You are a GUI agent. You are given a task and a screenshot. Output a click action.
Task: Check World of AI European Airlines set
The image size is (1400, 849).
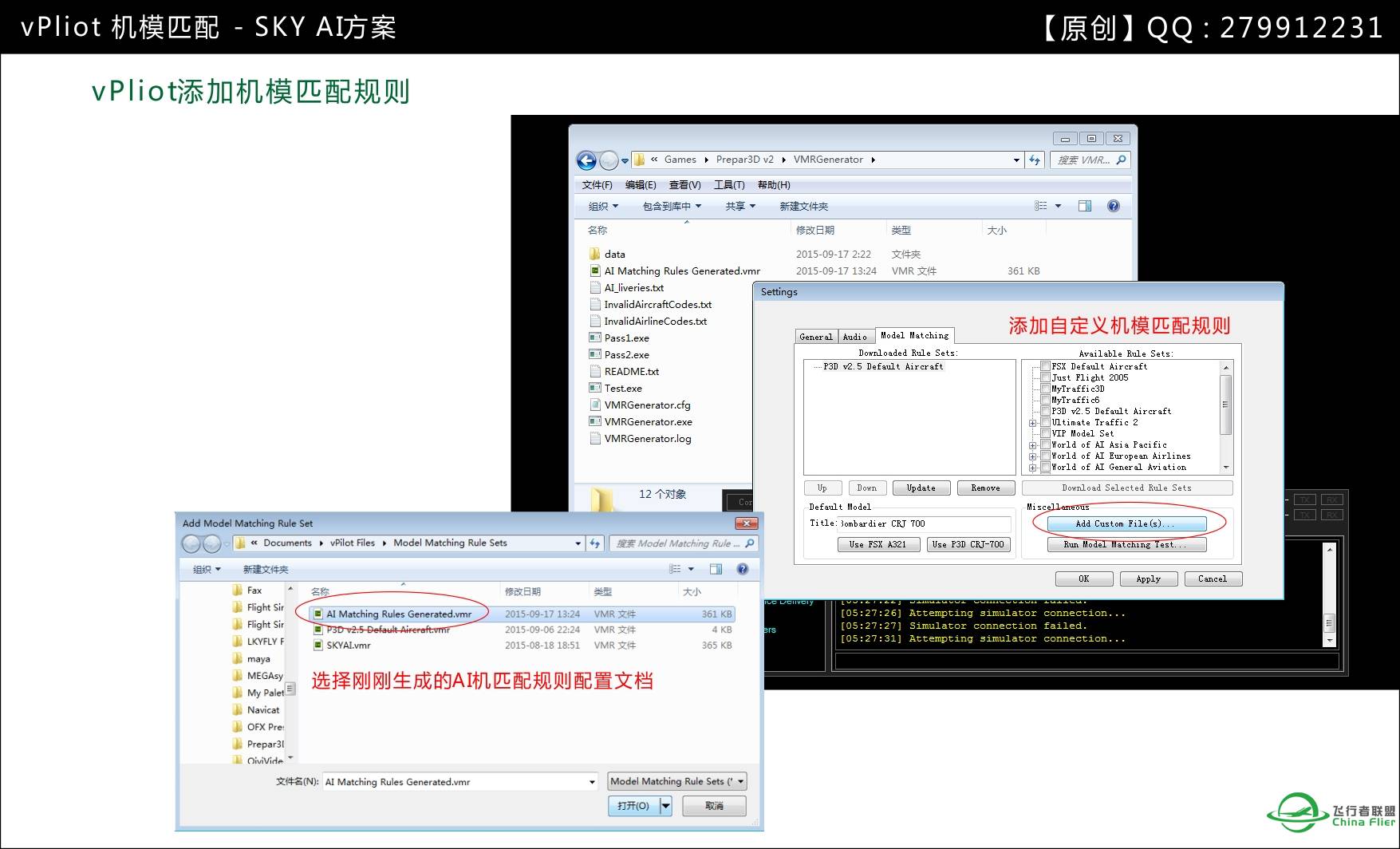(1045, 456)
